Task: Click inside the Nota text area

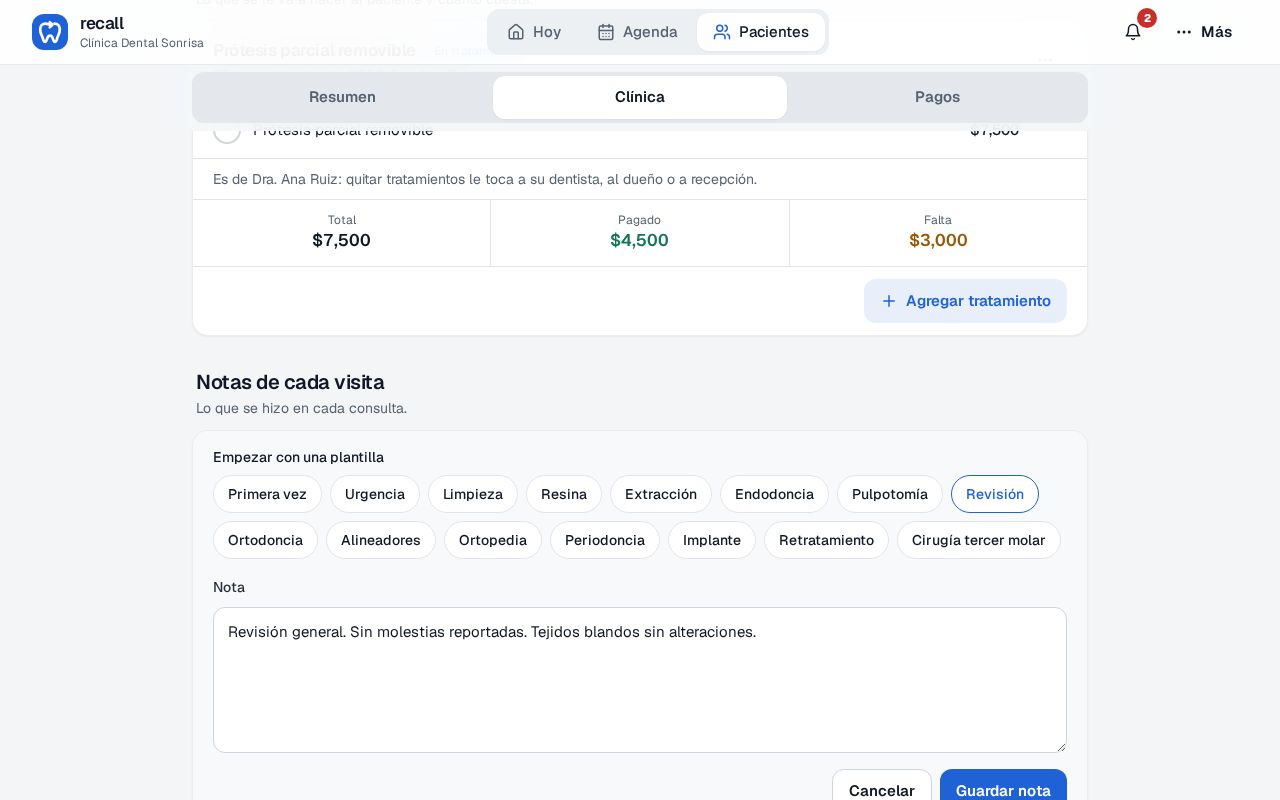Action: (x=640, y=680)
